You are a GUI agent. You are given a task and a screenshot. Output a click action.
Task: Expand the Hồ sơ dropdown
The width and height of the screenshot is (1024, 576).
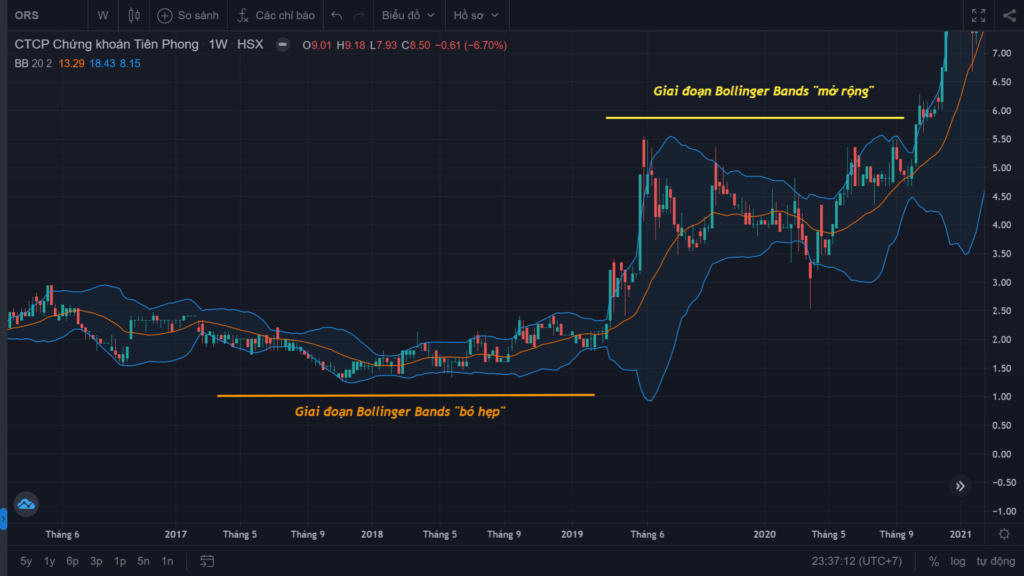(476, 15)
